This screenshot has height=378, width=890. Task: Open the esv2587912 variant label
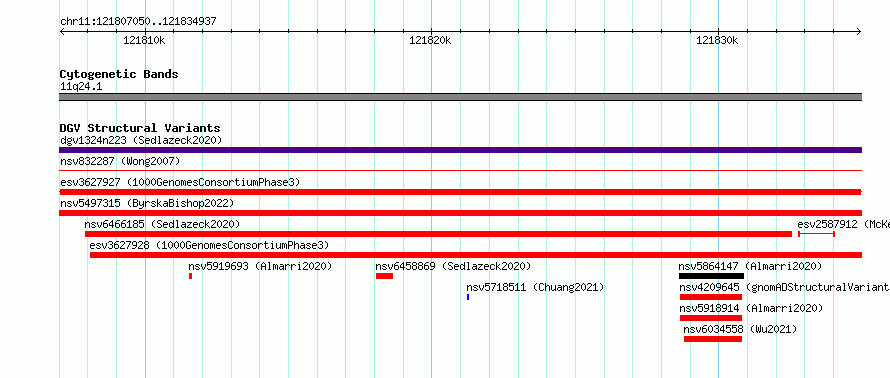tap(843, 224)
